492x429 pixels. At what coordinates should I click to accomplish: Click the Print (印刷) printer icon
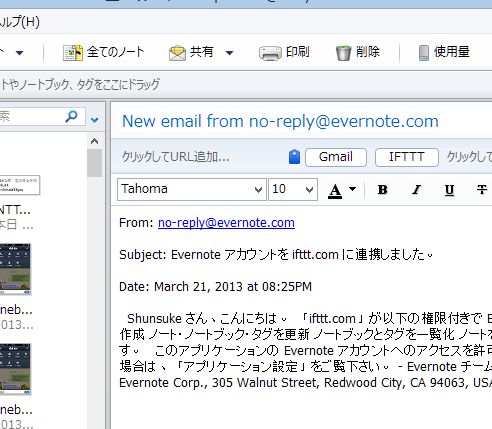[x=270, y=53]
